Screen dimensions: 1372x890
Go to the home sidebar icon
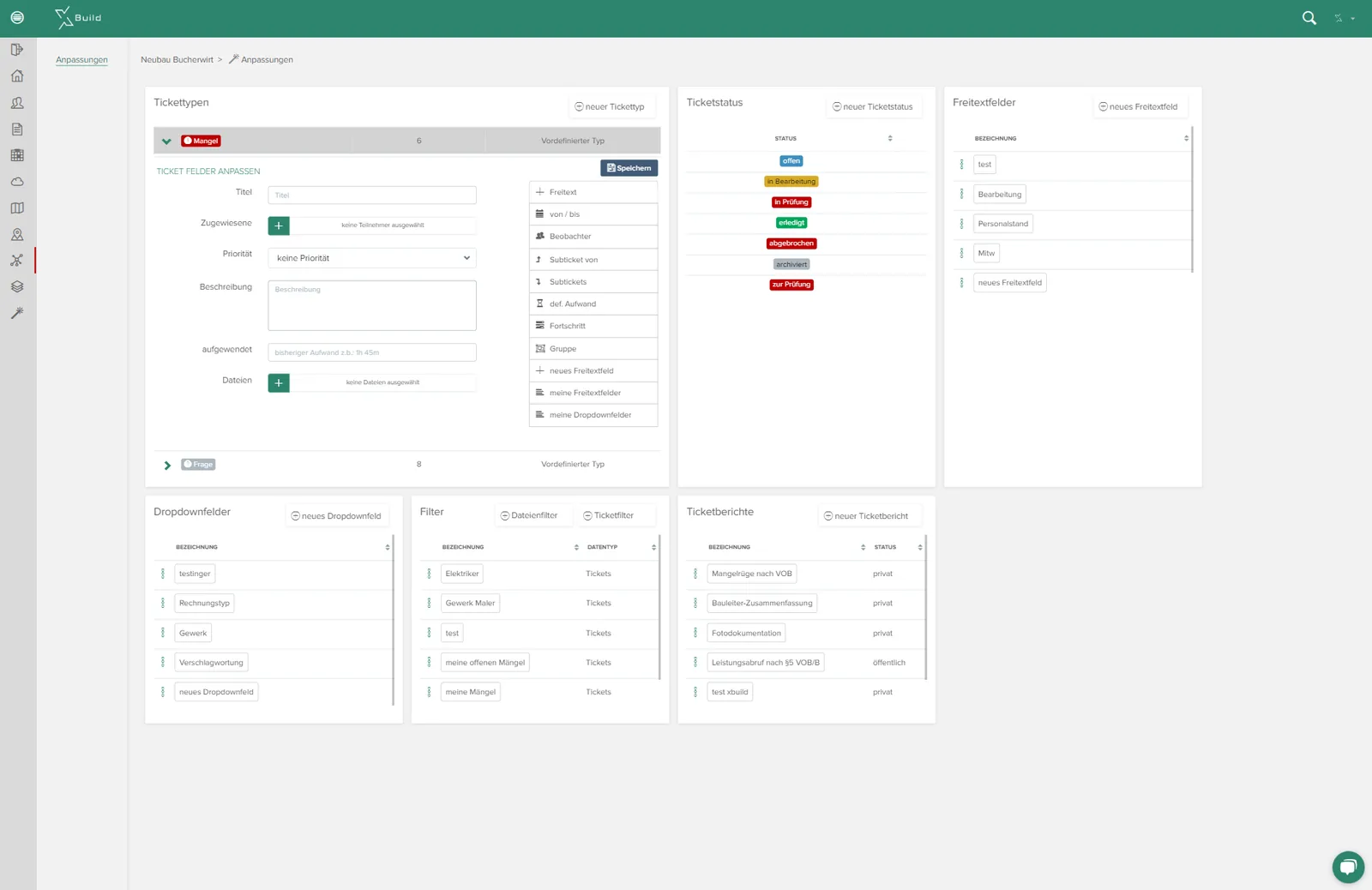[x=17, y=76]
